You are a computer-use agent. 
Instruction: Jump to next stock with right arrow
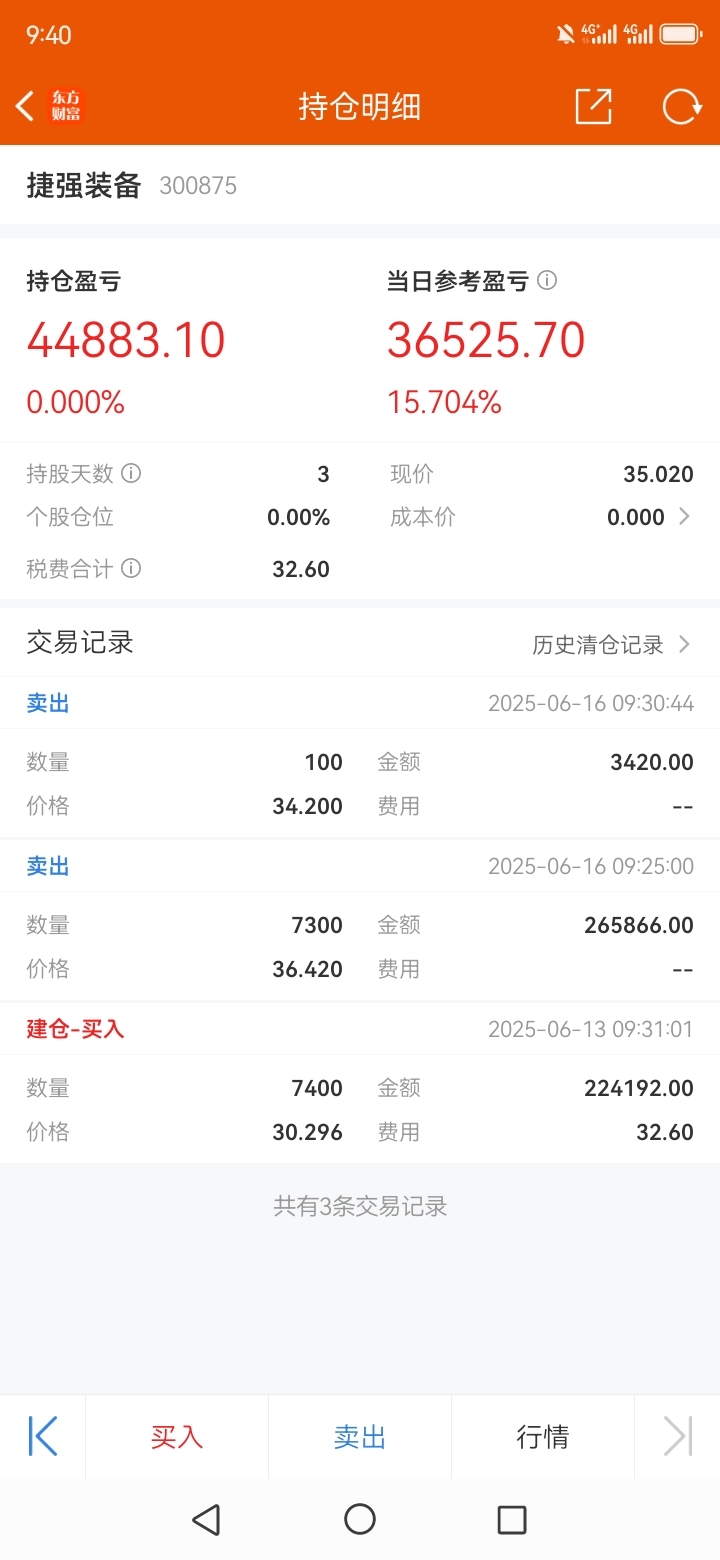coord(678,1437)
